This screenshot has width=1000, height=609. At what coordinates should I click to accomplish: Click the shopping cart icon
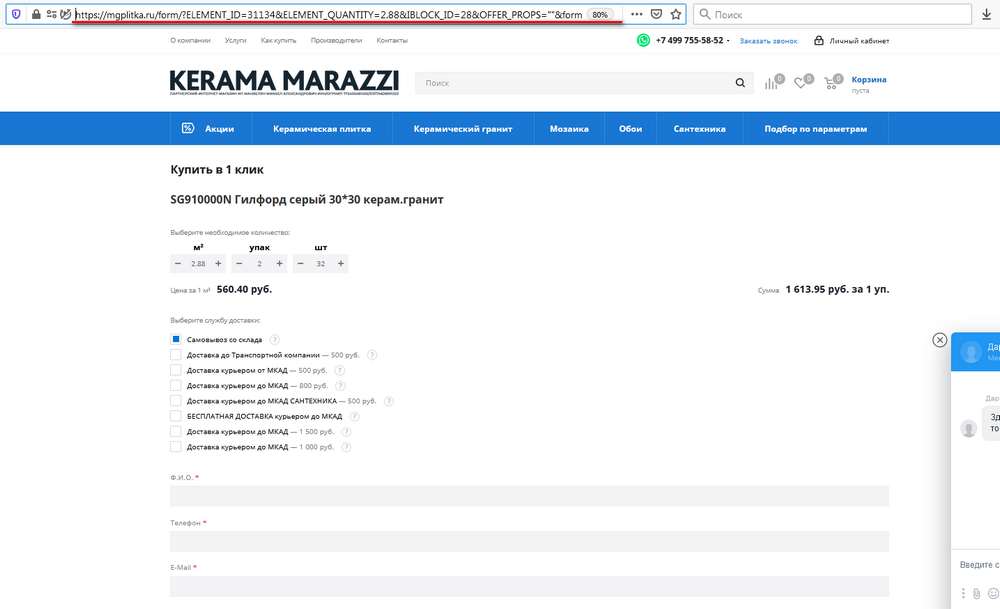click(830, 83)
